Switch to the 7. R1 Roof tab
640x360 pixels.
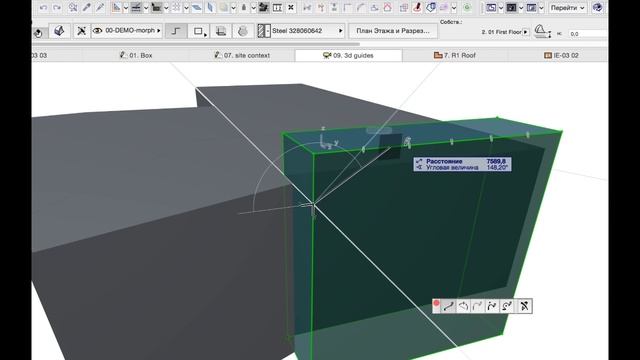click(x=455, y=55)
